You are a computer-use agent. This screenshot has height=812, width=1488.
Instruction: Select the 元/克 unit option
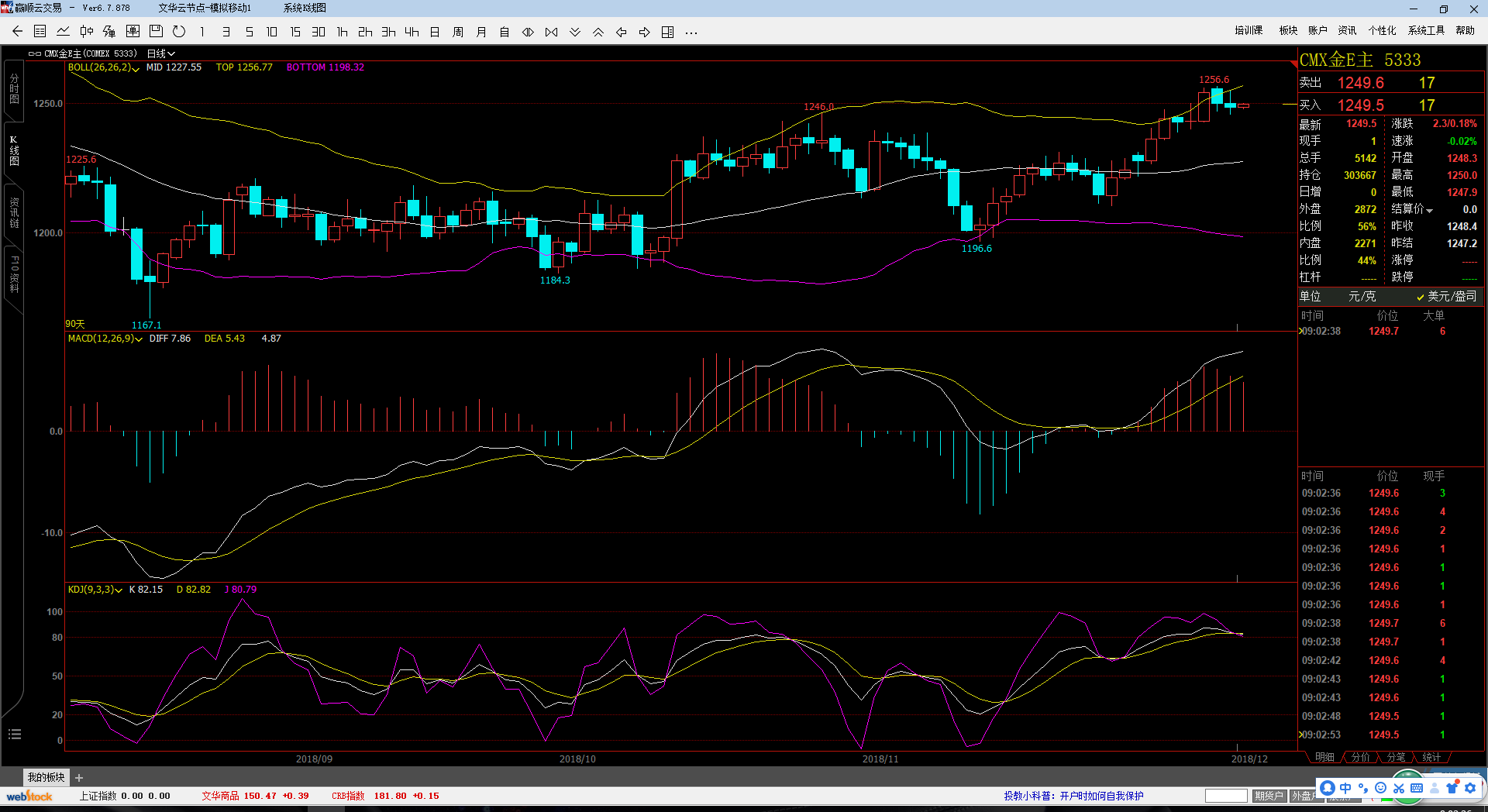click(1362, 296)
